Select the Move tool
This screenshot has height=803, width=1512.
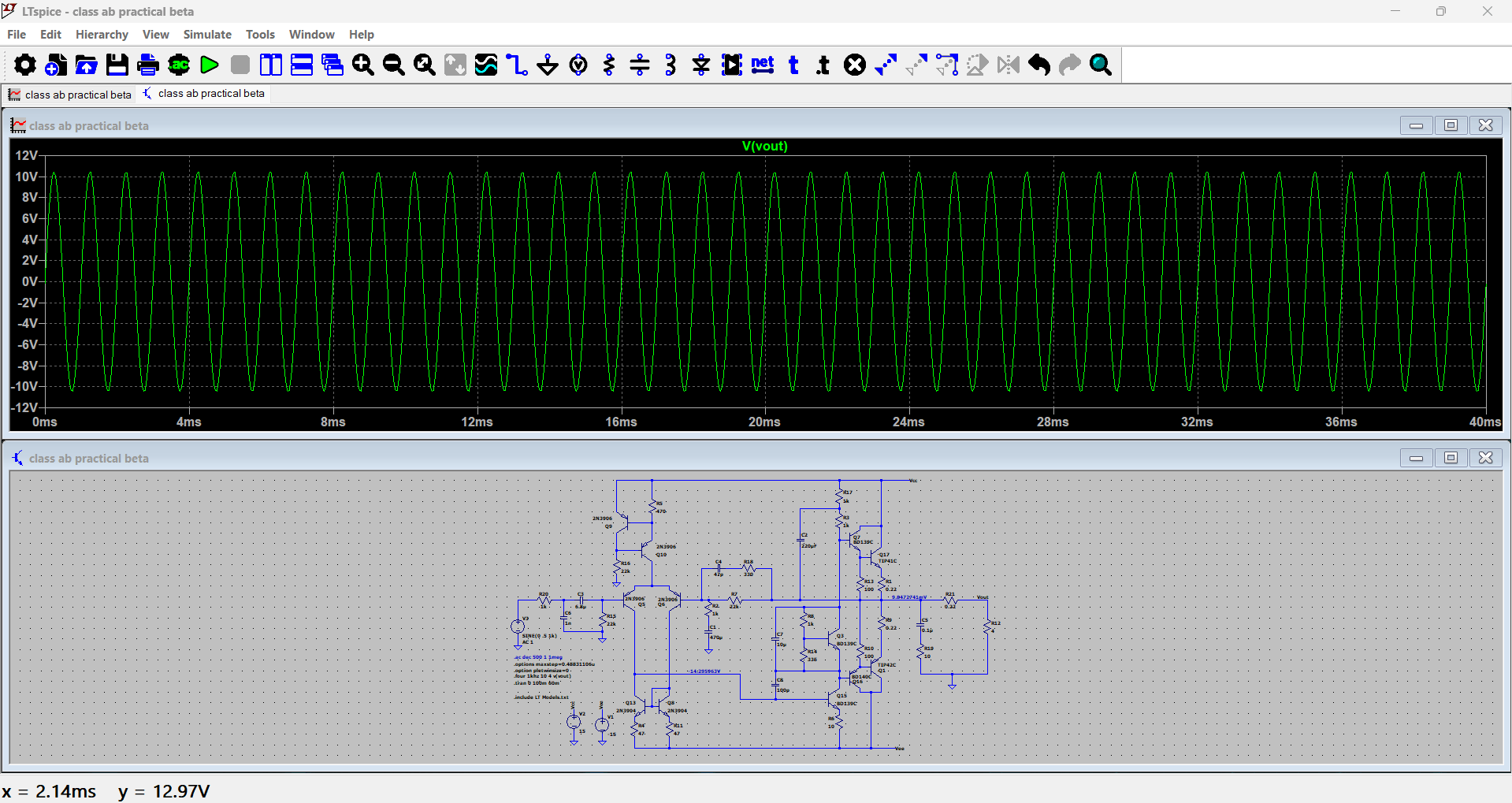916,65
